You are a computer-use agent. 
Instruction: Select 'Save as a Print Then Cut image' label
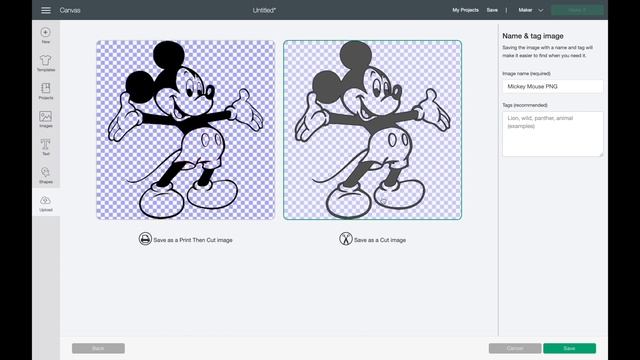193,240
